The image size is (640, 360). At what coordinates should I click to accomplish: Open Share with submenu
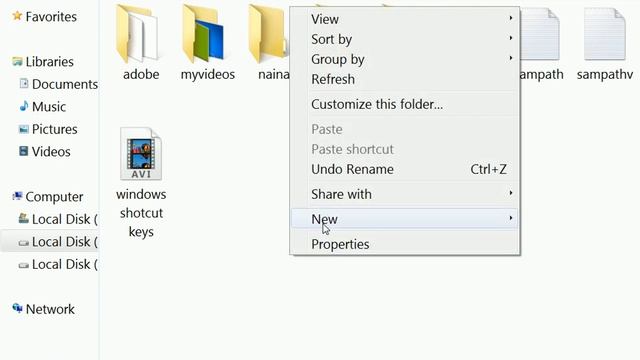click(404, 194)
